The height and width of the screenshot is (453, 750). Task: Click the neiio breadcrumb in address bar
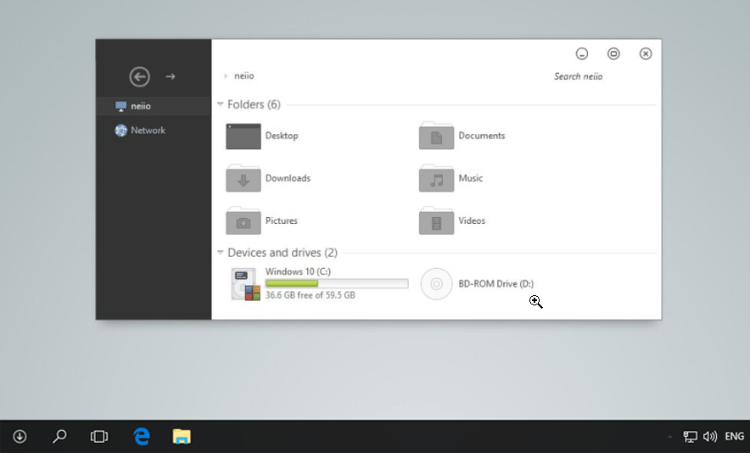(x=244, y=76)
